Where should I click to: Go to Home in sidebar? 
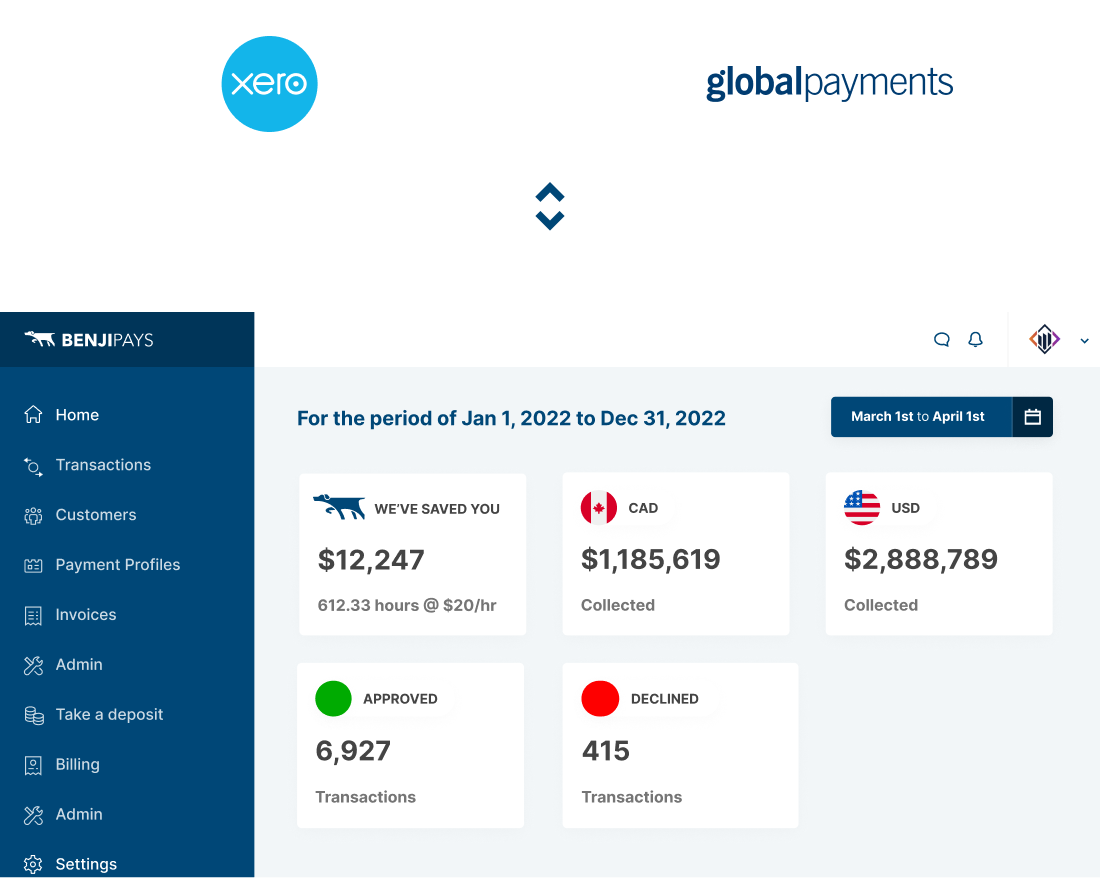77,415
